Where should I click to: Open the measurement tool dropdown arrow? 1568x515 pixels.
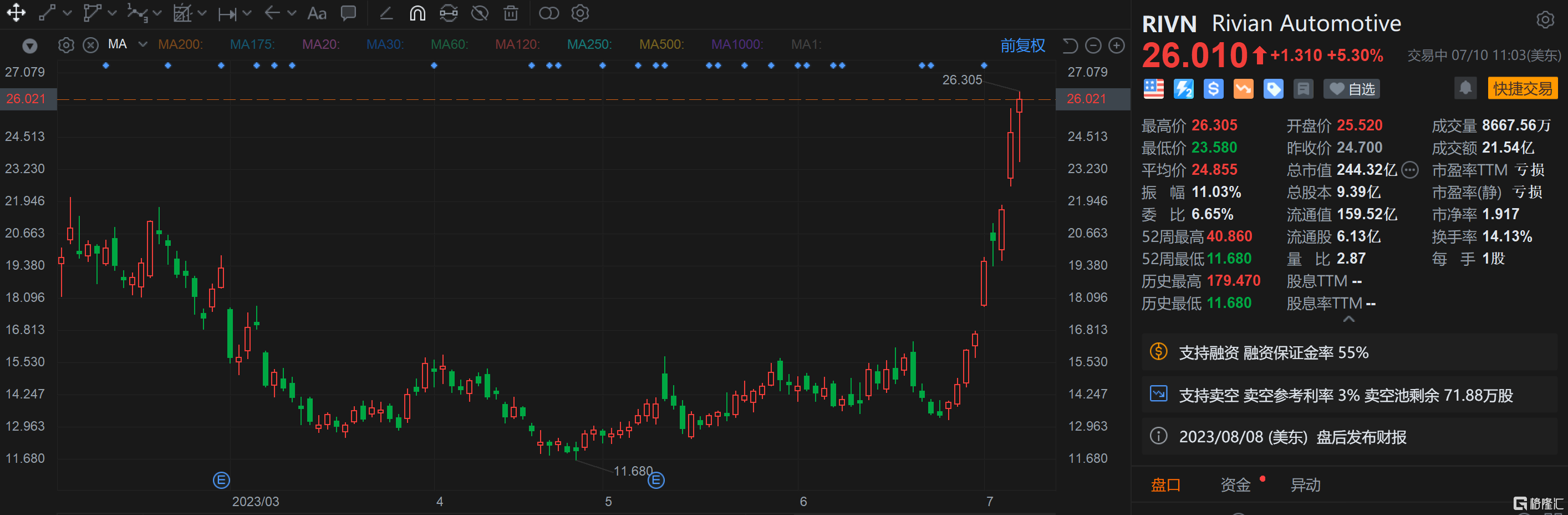click(x=247, y=13)
